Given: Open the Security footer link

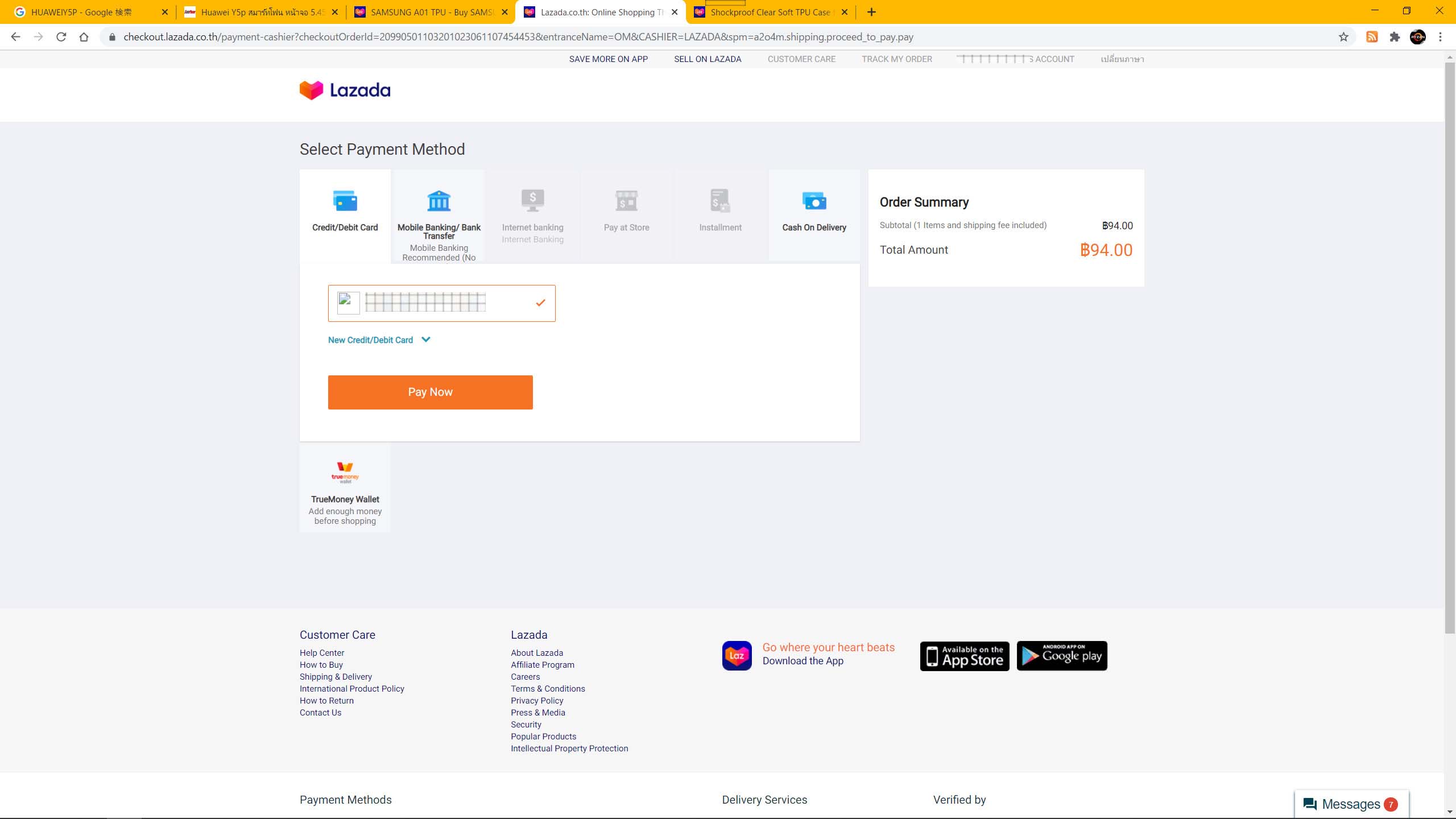Looking at the screenshot, I should (526, 725).
